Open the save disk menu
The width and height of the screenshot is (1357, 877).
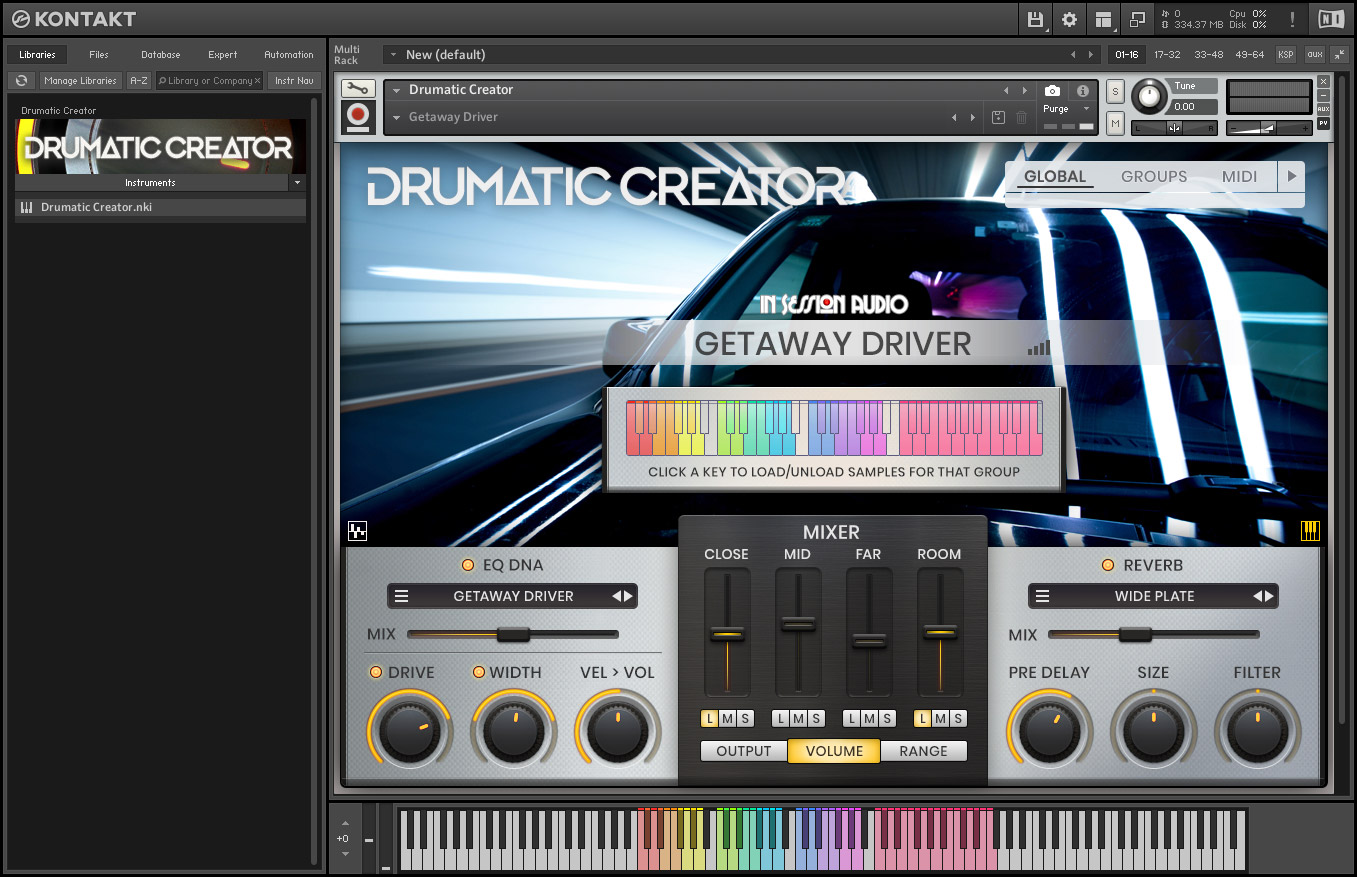tap(1035, 19)
